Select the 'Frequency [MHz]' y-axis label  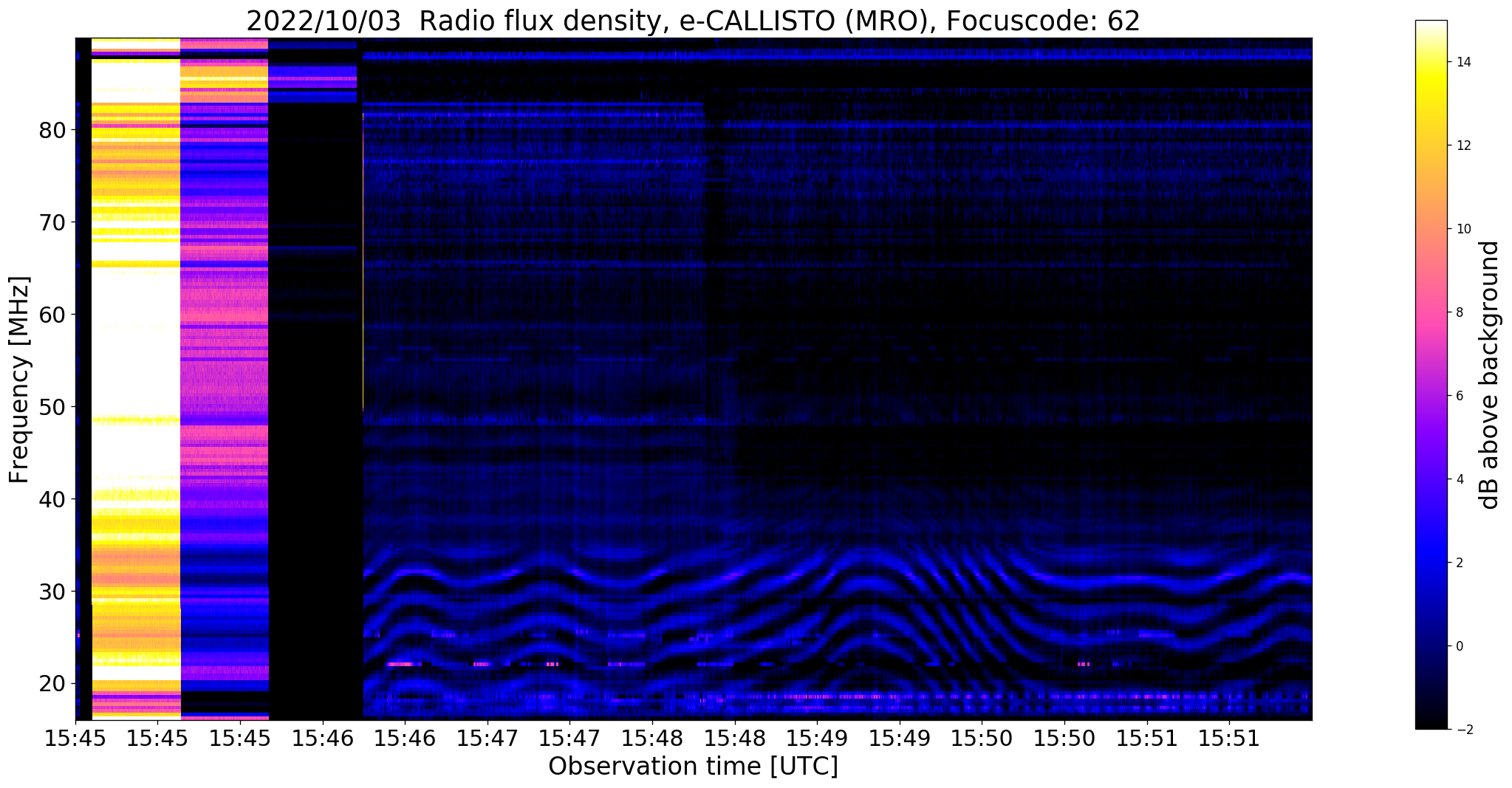[x=20, y=380]
